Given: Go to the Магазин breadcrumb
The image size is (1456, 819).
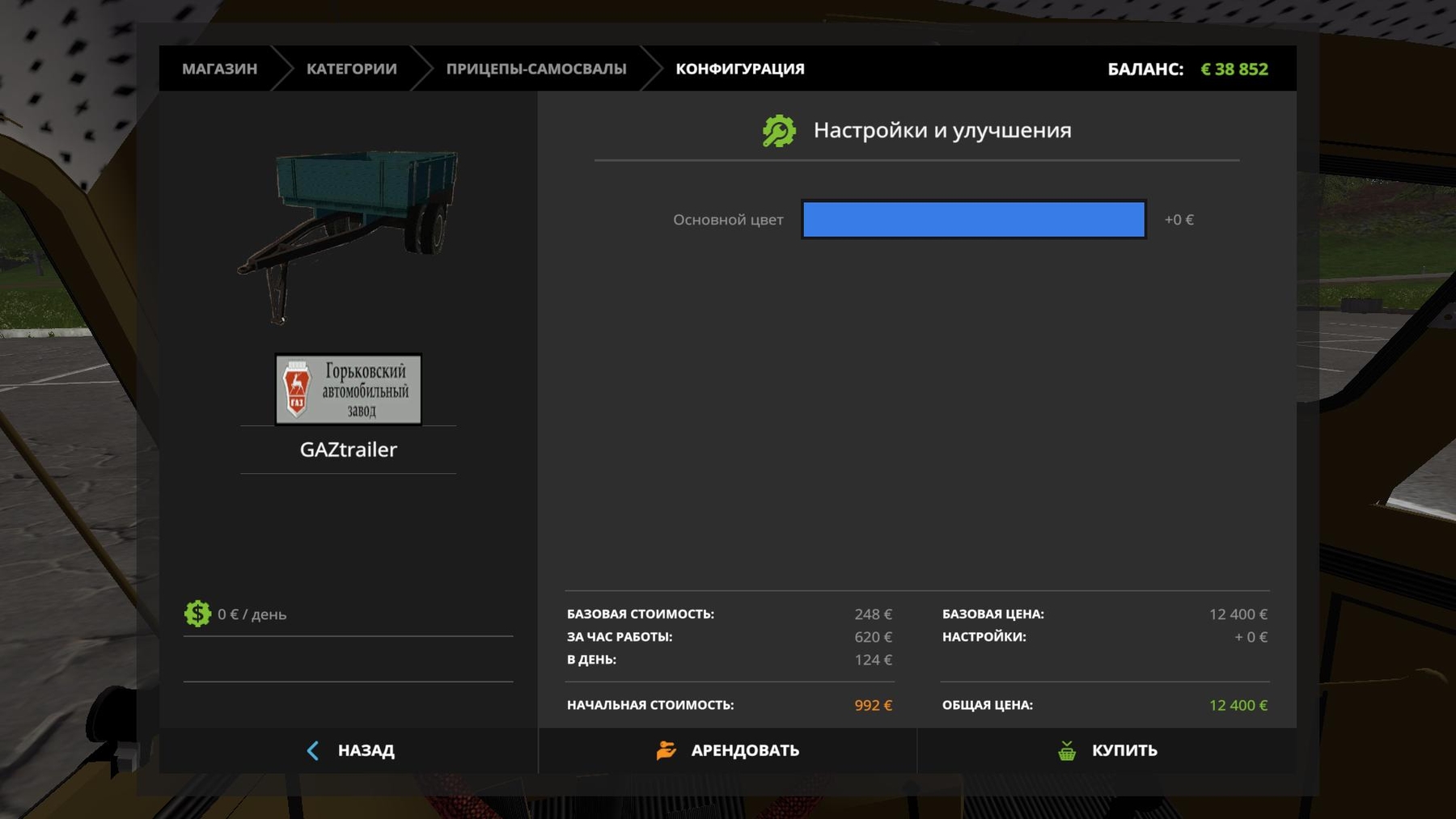Looking at the screenshot, I should point(219,70).
